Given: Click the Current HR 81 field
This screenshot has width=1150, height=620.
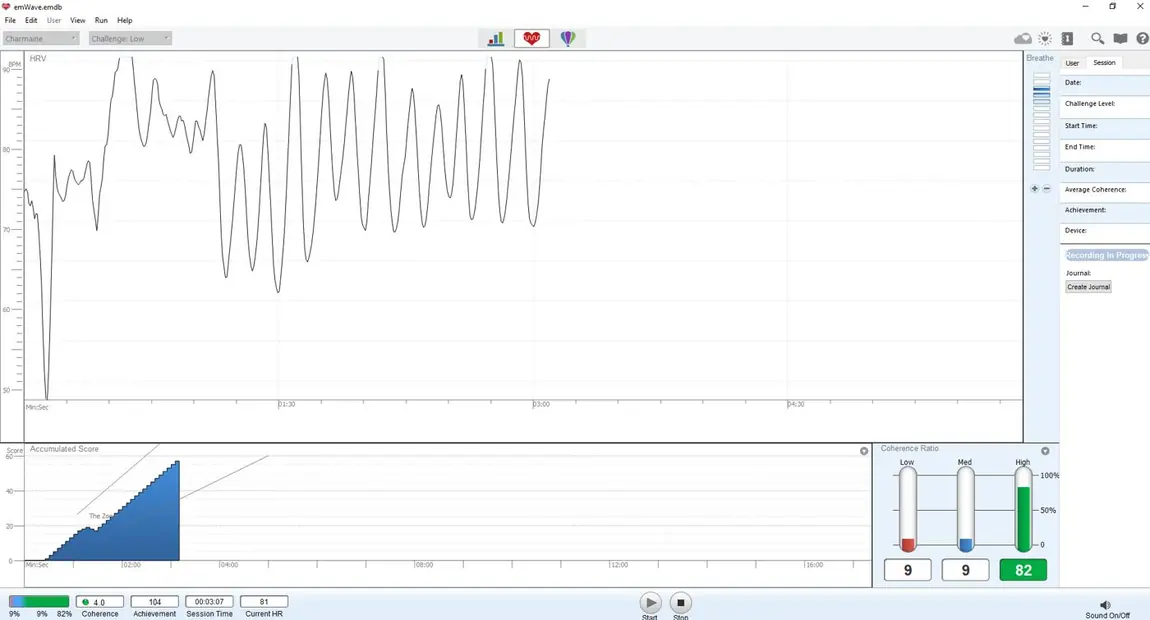Looking at the screenshot, I should click(264, 602).
